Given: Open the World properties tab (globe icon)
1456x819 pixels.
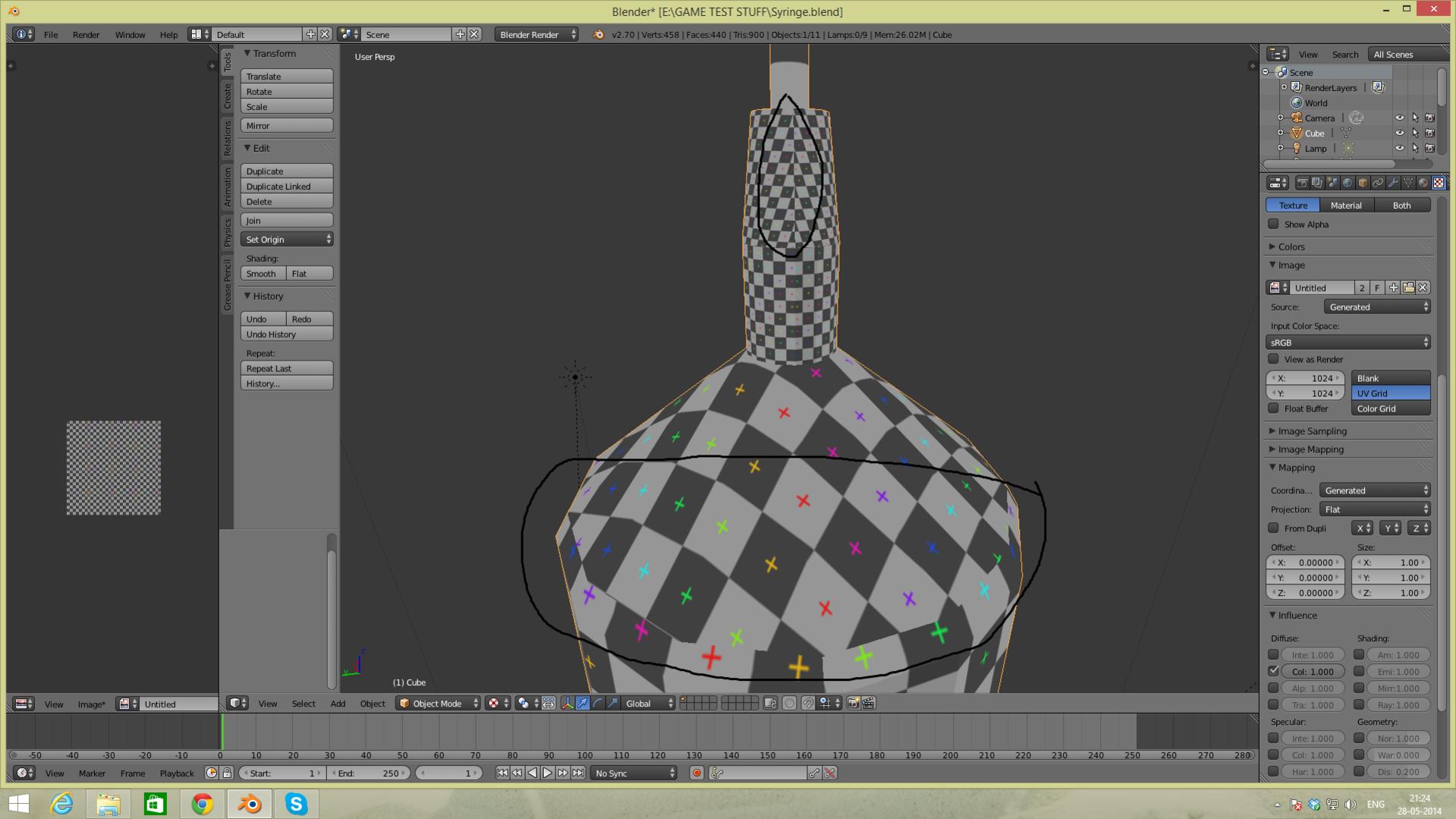Looking at the screenshot, I should coord(1348,183).
